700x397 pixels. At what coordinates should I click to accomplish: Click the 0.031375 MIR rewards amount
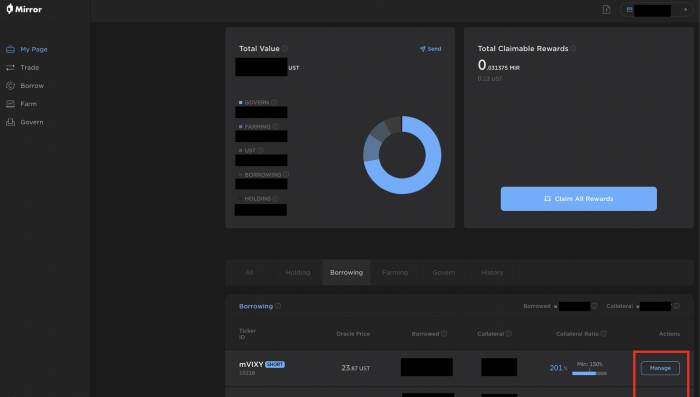point(499,66)
